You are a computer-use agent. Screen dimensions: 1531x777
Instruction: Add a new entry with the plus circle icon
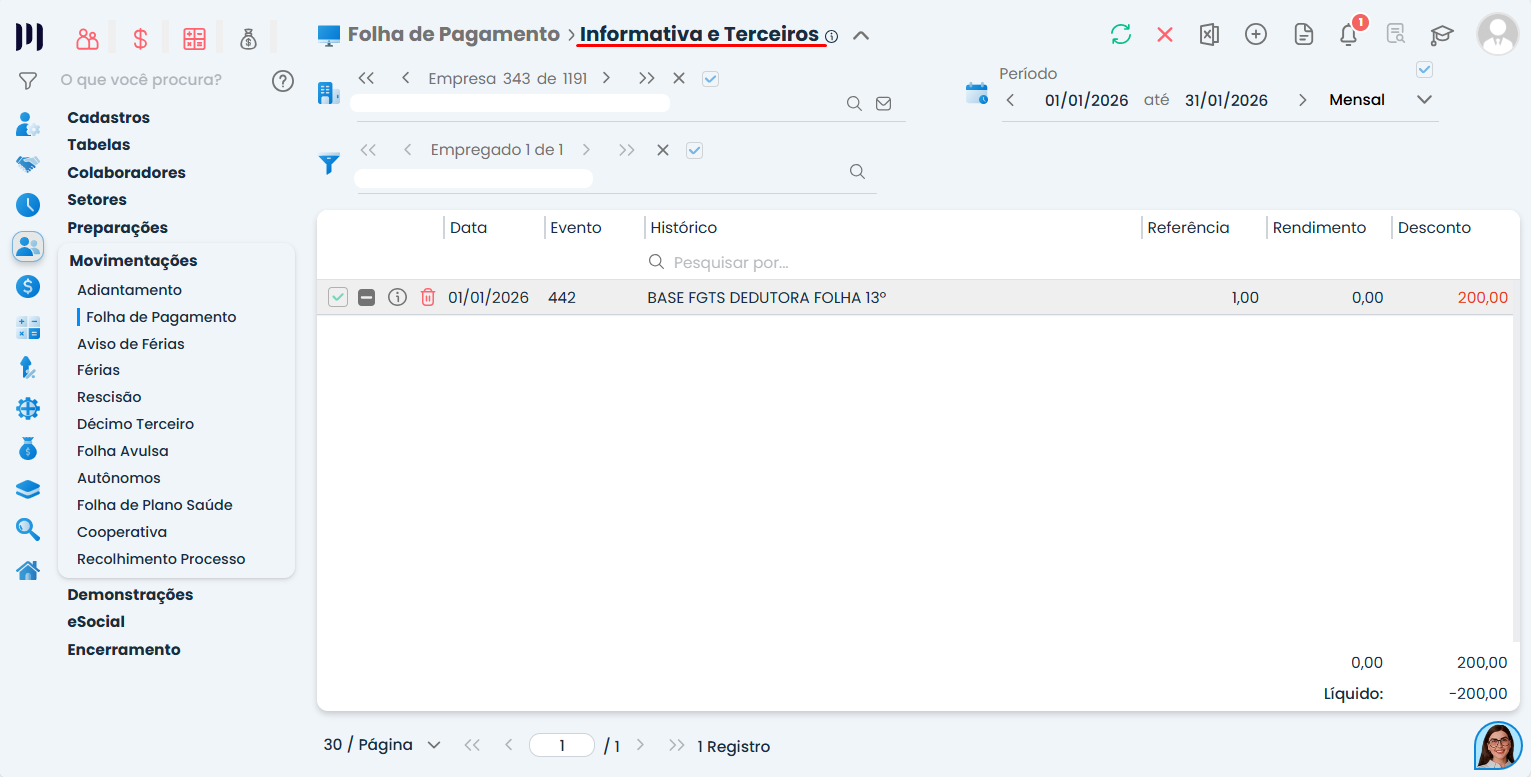pos(1256,35)
